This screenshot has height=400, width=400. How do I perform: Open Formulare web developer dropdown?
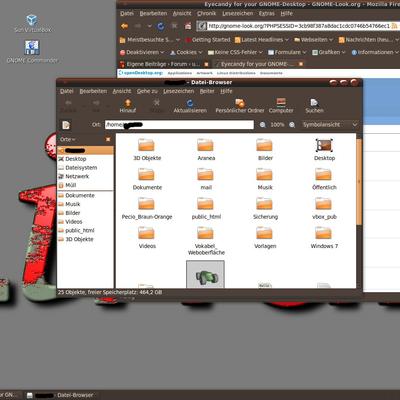click(287, 52)
